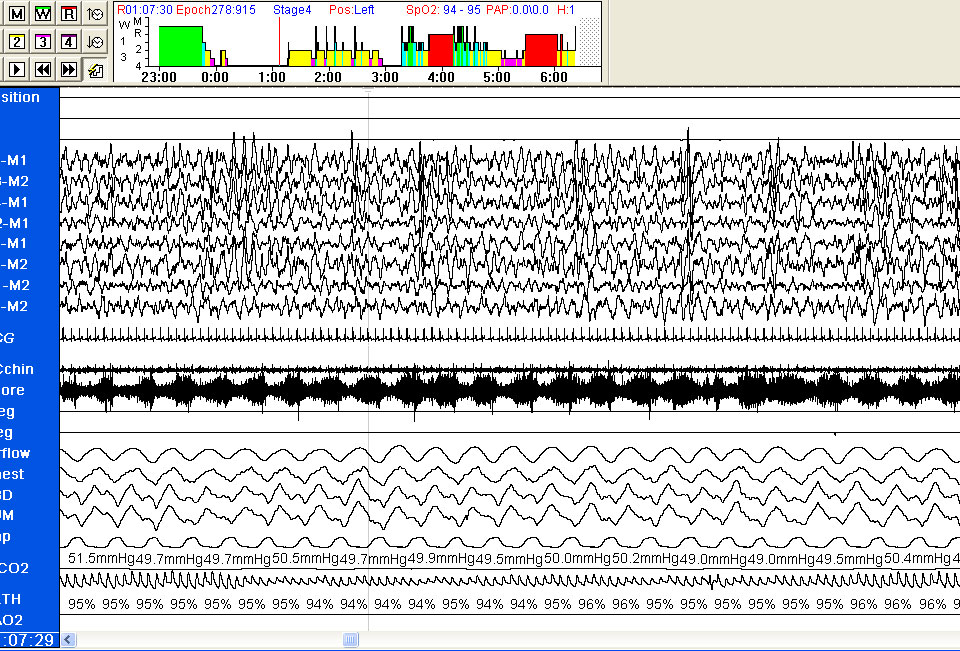Jump to 2:00 on the hypnogram timeline
960x651 pixels.
[x=327, y=76]
